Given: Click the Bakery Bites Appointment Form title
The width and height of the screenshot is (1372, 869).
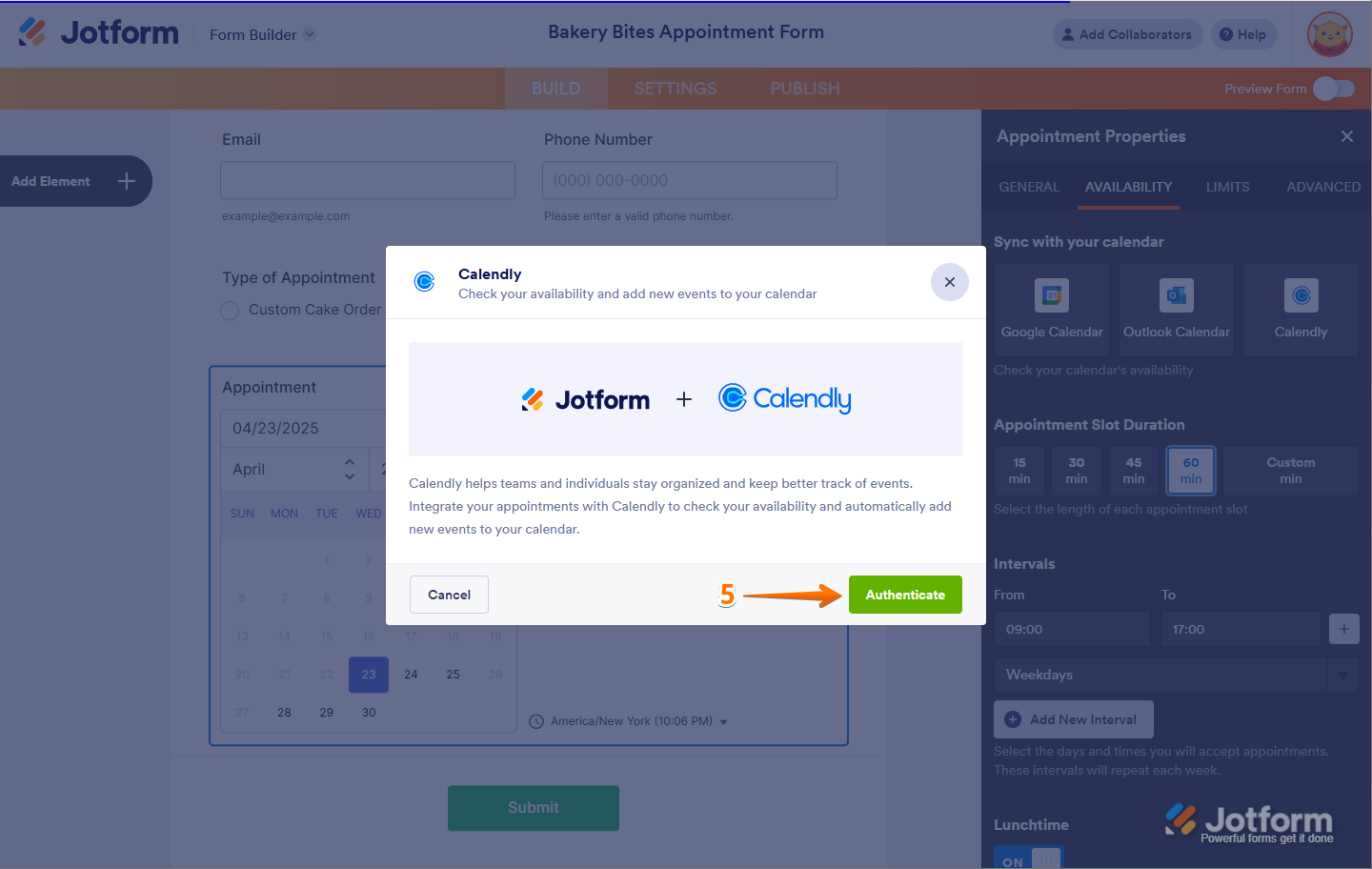Looking at the screenshot, I should (686, 32).
